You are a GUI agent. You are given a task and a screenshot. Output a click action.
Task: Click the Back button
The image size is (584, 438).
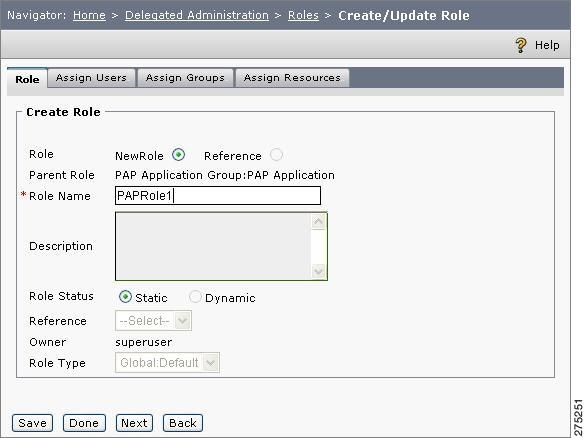(183, 423)
